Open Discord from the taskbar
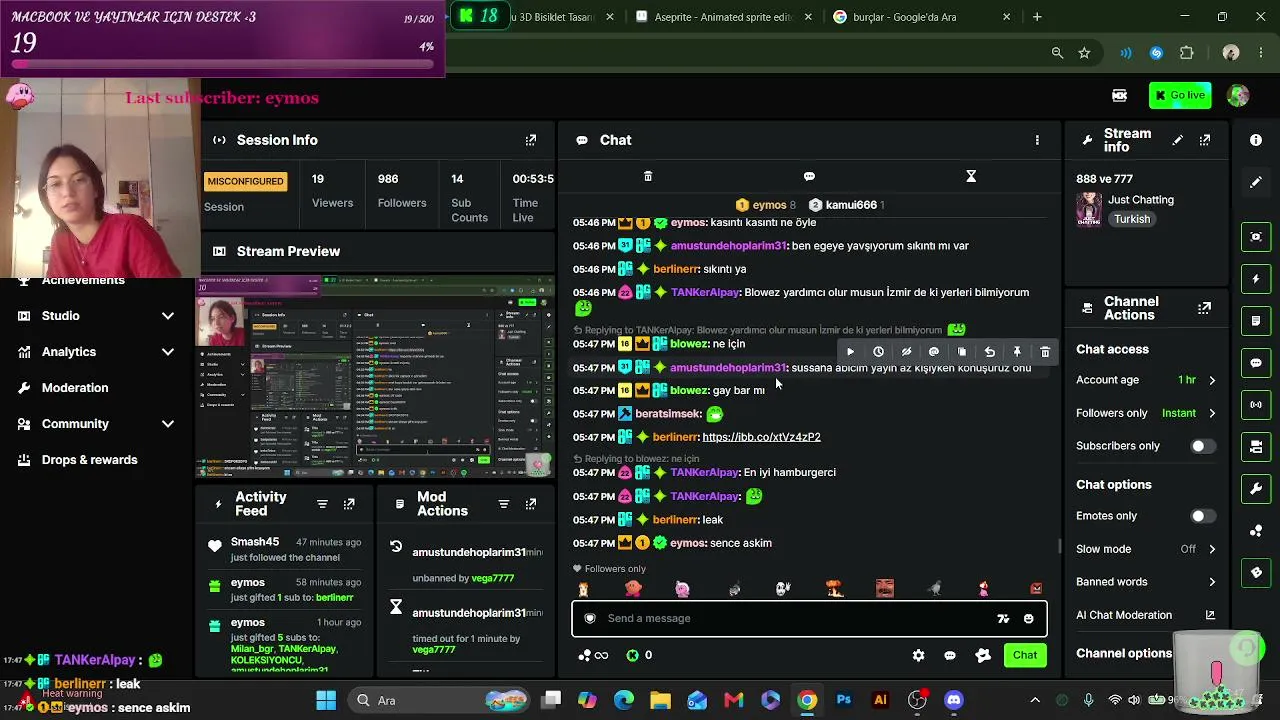This screenshot has height=720, width=1280. 953,701
